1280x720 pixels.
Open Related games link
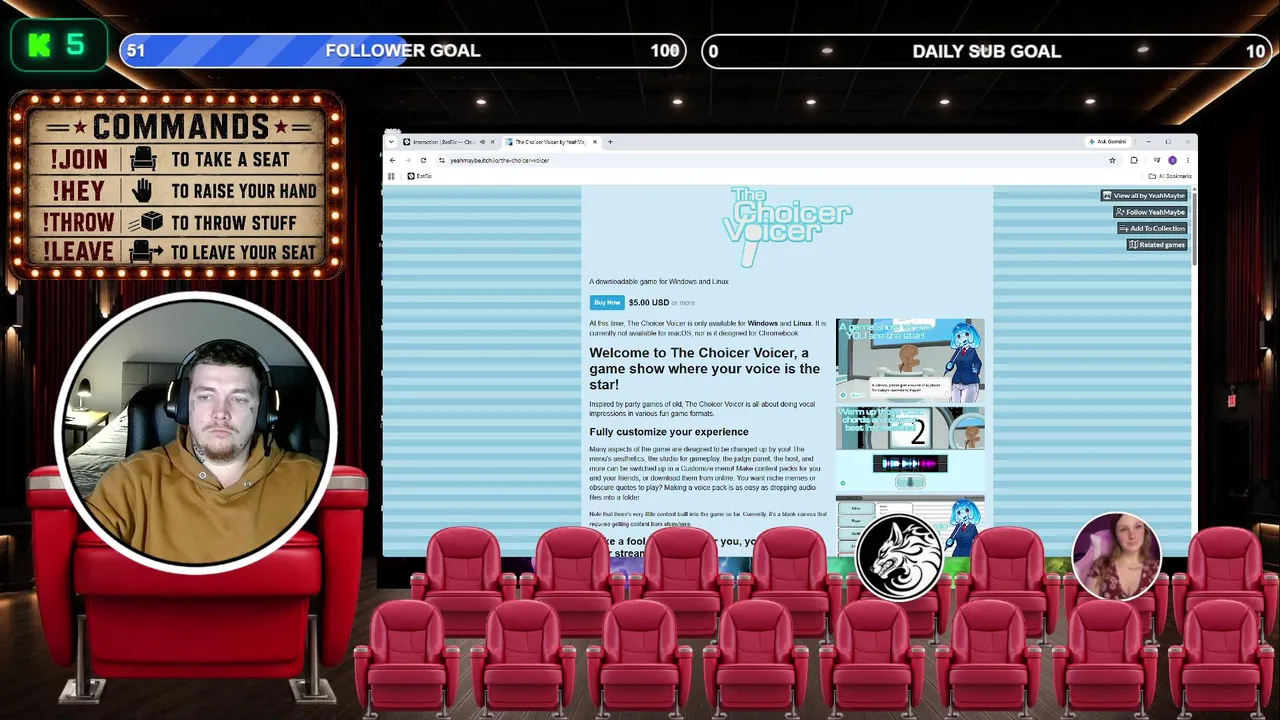(1157, 245)
